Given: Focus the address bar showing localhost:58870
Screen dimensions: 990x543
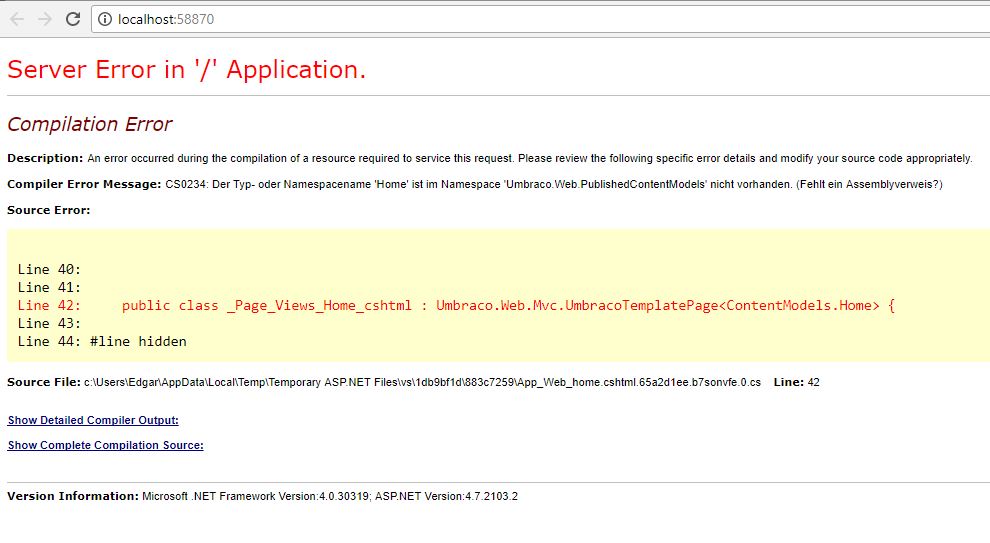Looking at the screenshot, I should (400, 19).
